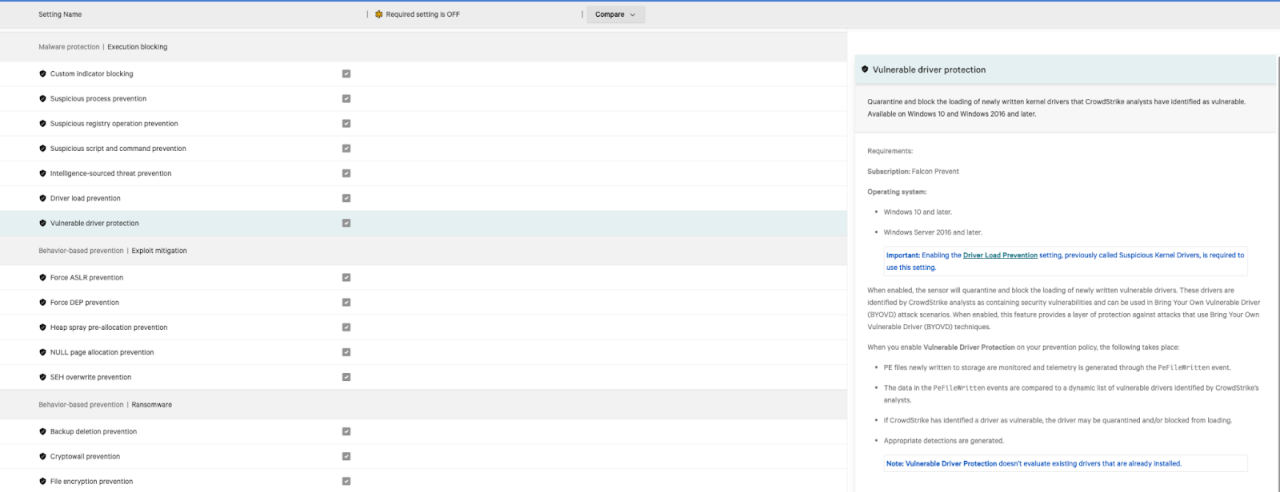
Task: Select File encryption prevention setting name
Action: (x=91, y=482)
